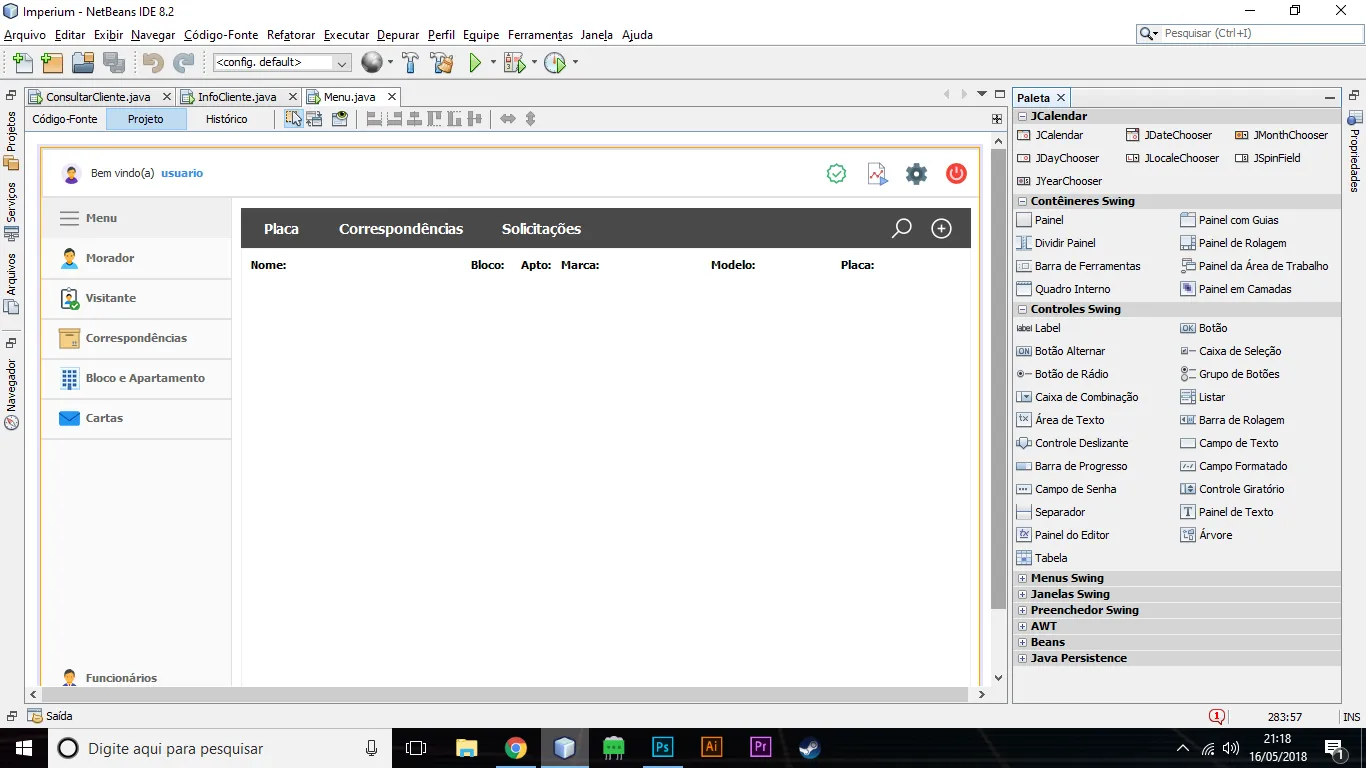
Task: Click the red power icon in form
Action: click(x=957, y=173)
